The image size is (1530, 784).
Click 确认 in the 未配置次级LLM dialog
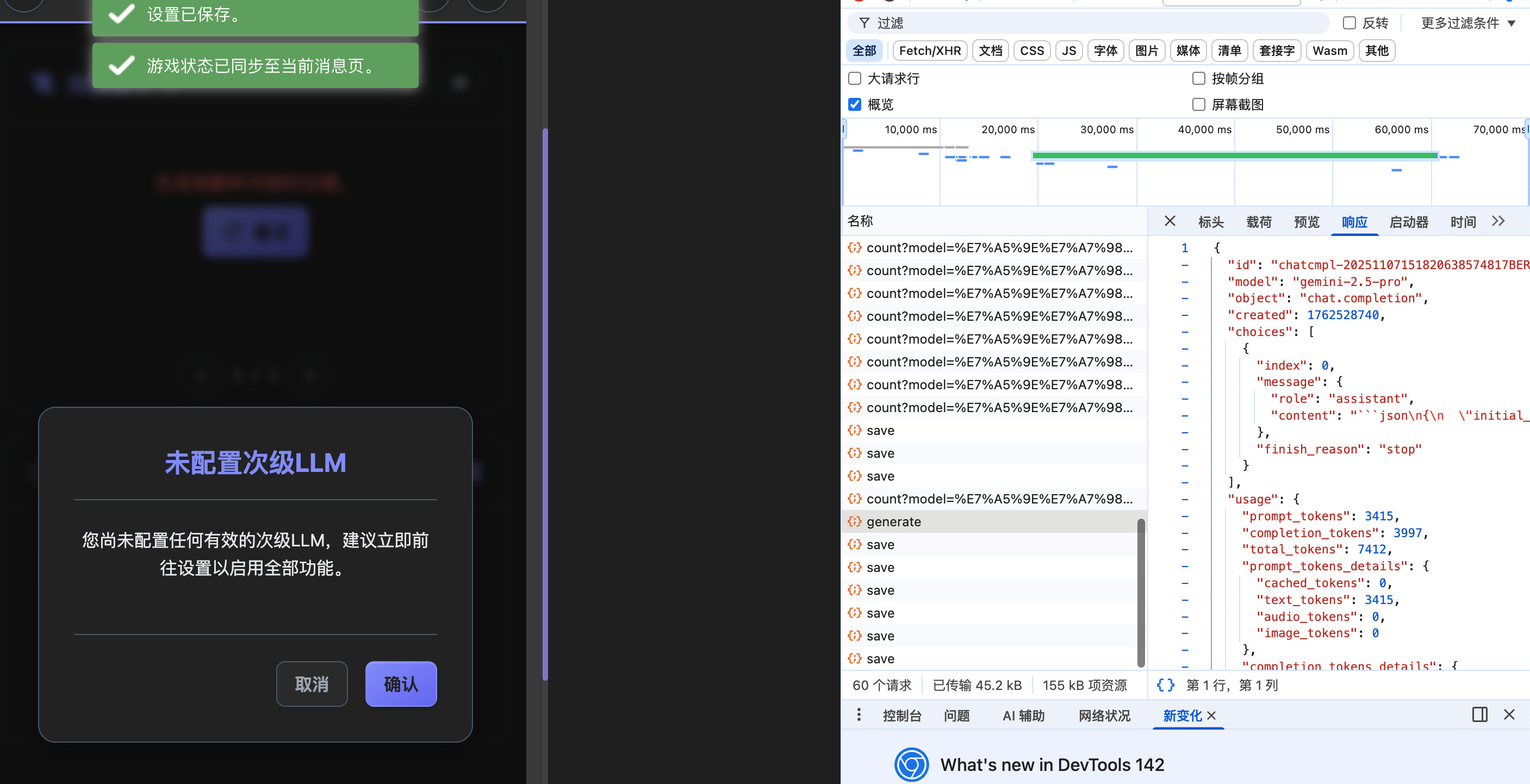[x=401, y=683]
